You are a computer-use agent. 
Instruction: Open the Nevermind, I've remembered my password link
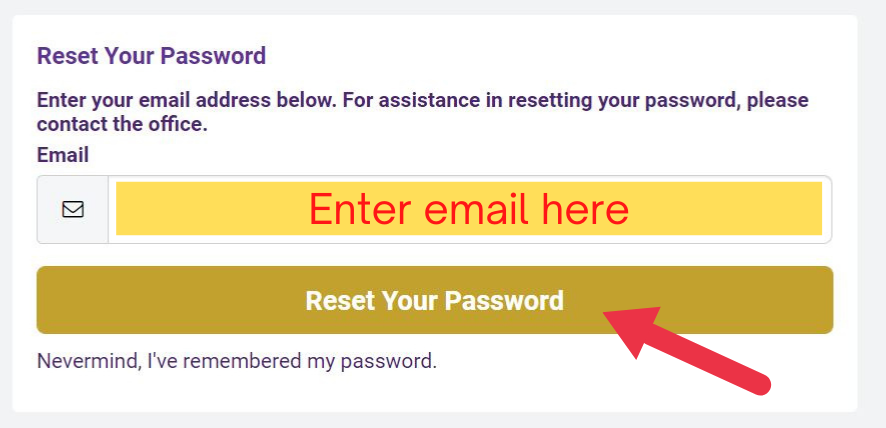(237, 361)
